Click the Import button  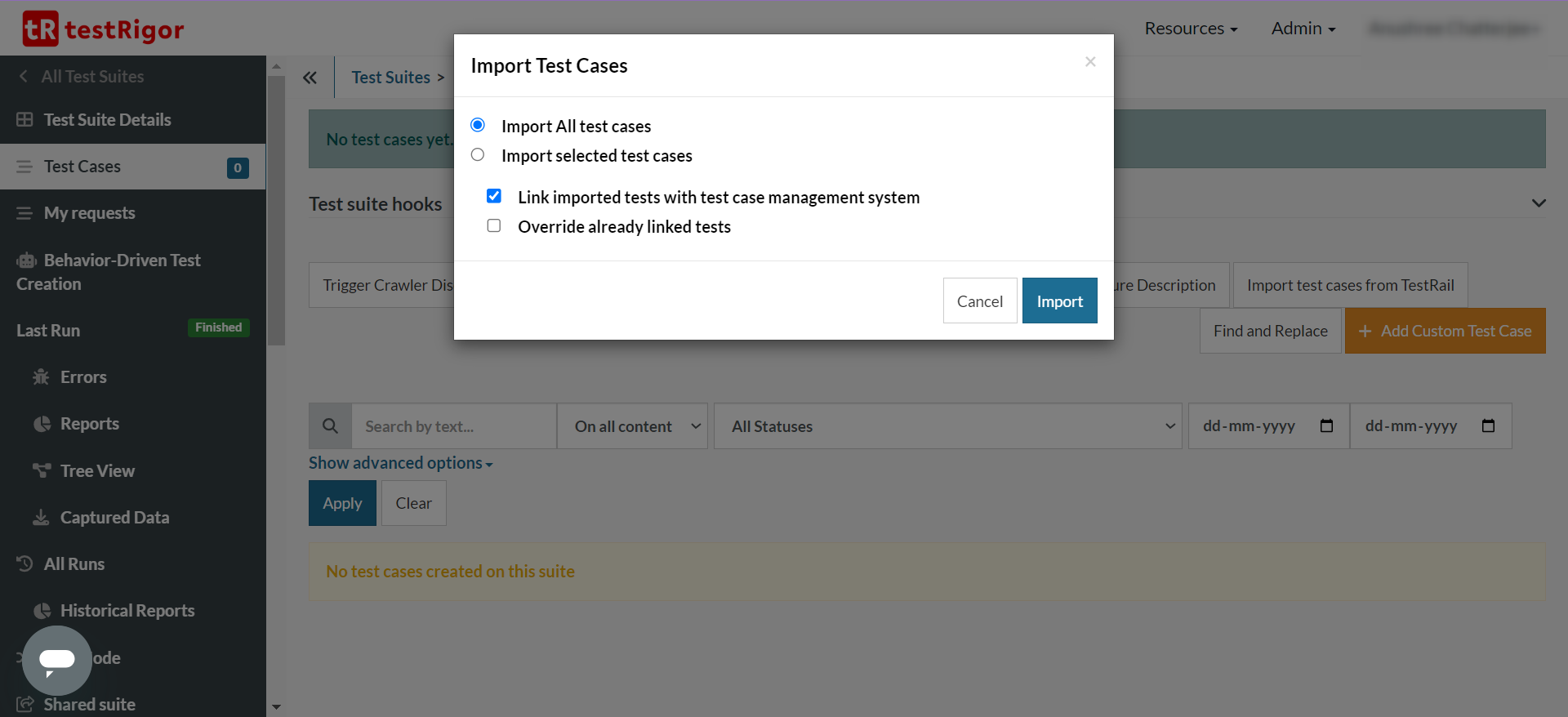1059,301
